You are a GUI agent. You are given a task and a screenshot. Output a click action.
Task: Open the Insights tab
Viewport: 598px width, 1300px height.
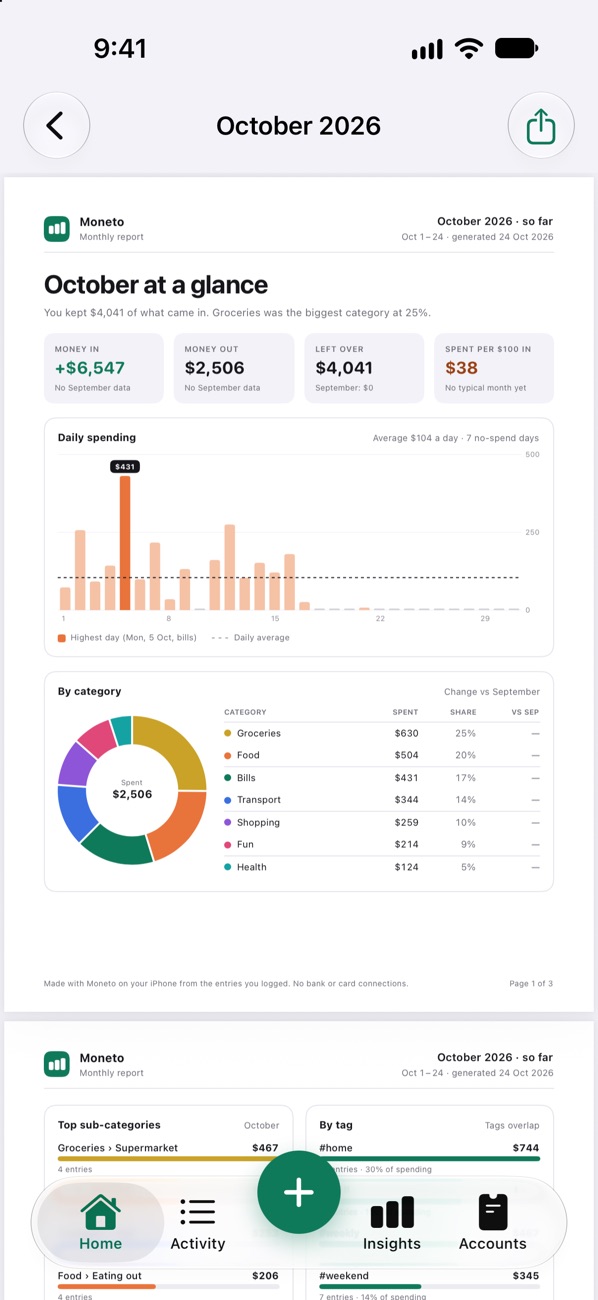[392, 1222]
